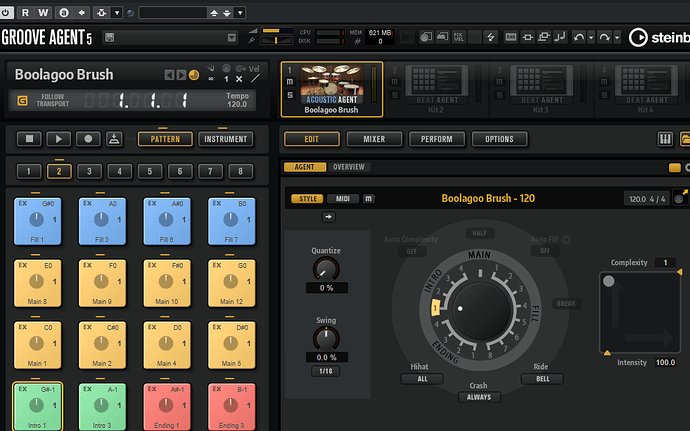690x431 pixels.
Task: Click the pattern play button
Action: [x=59, y=139]
